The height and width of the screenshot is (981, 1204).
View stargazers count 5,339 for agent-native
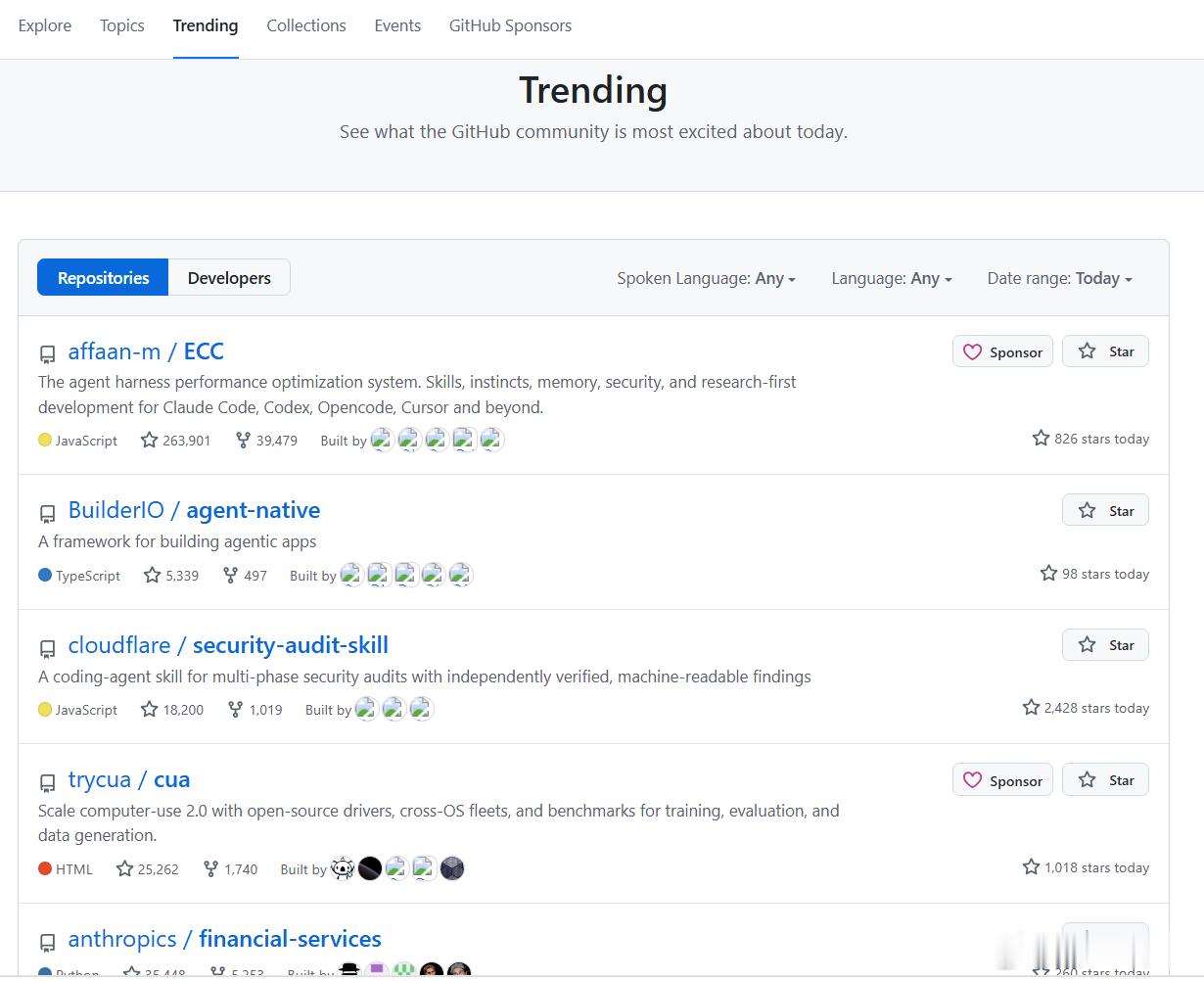(x=171, y=576)
